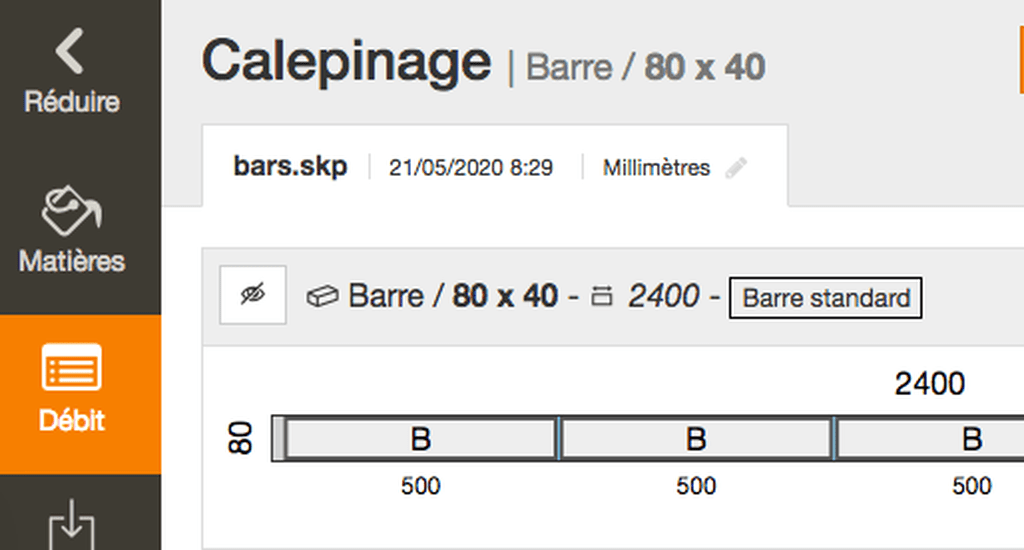
Task: Click the bar material icon before Barre
Action: click(322, 297)
